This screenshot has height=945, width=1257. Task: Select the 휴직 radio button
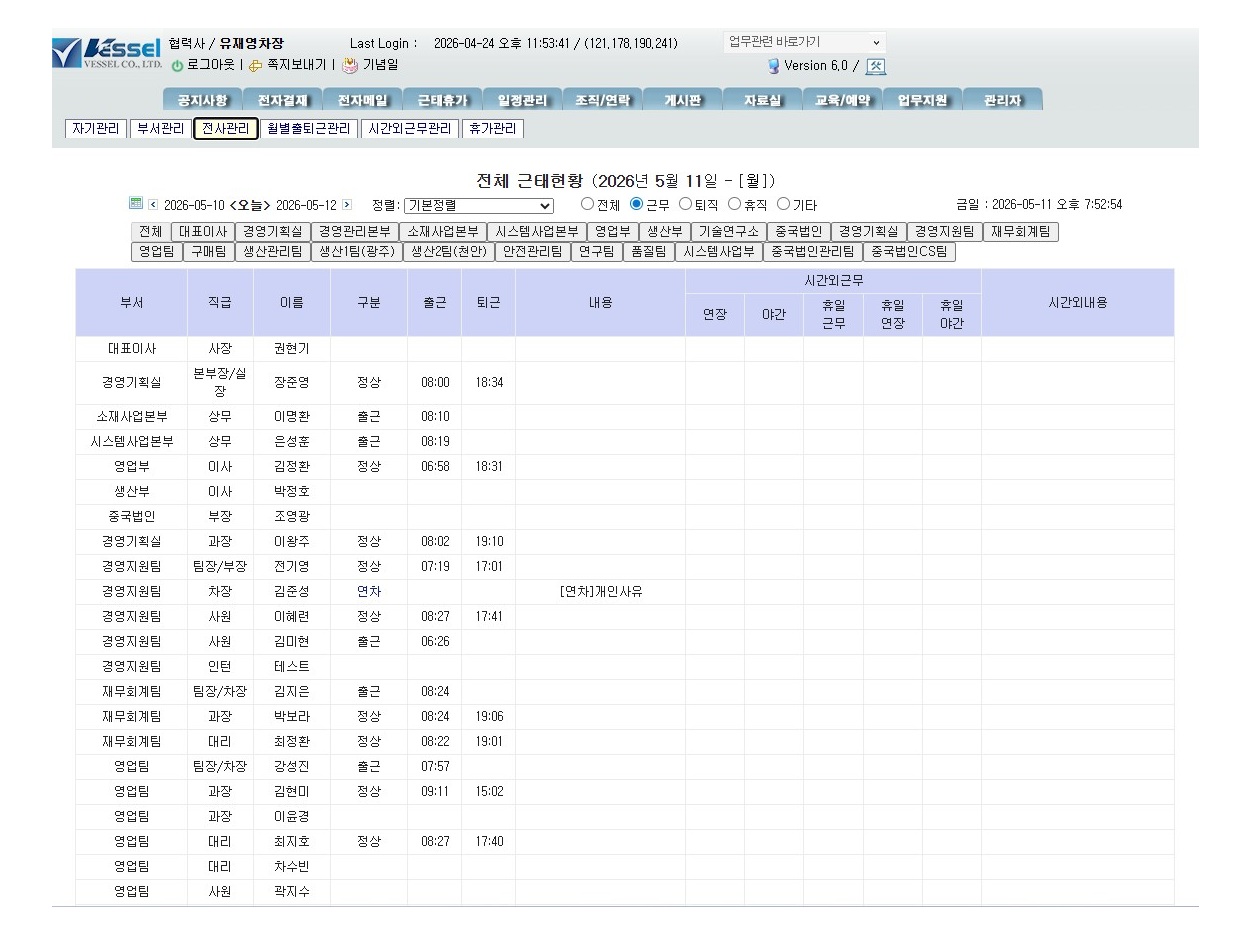(734, 204)
